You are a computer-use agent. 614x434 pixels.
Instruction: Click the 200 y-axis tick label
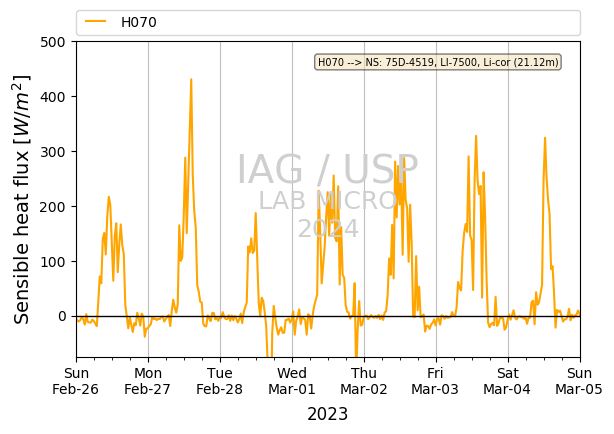[53, 206]
